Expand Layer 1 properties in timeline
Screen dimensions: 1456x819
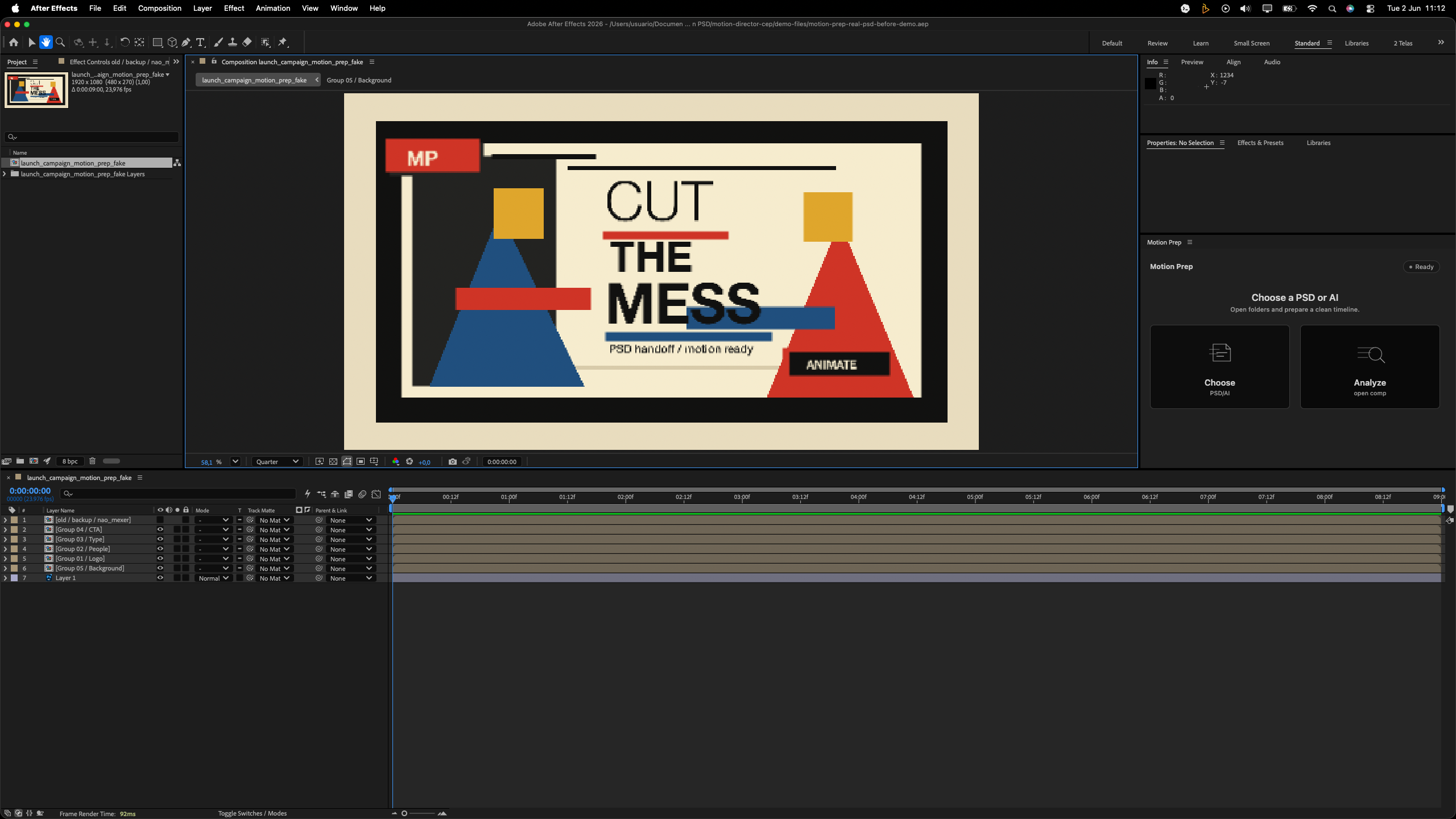point(5,578)
